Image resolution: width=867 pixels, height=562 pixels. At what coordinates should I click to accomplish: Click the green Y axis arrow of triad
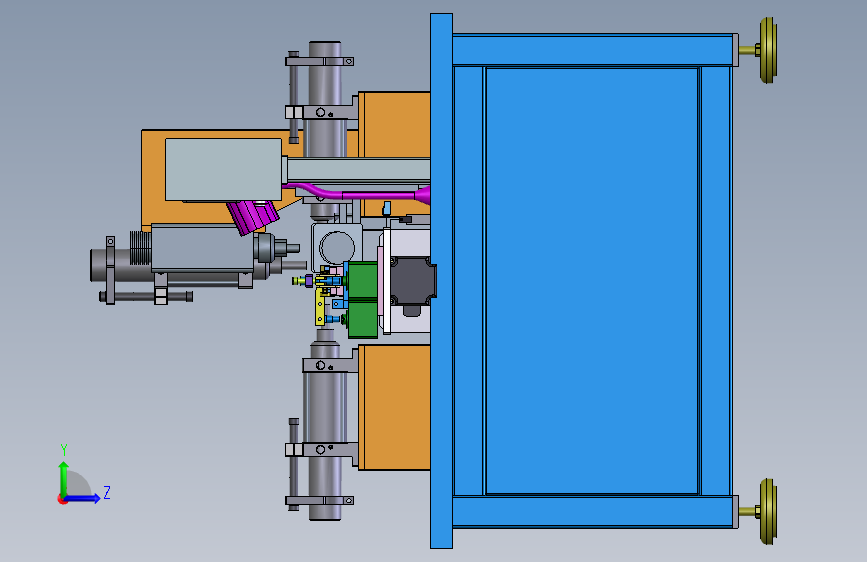pos(64,478)
